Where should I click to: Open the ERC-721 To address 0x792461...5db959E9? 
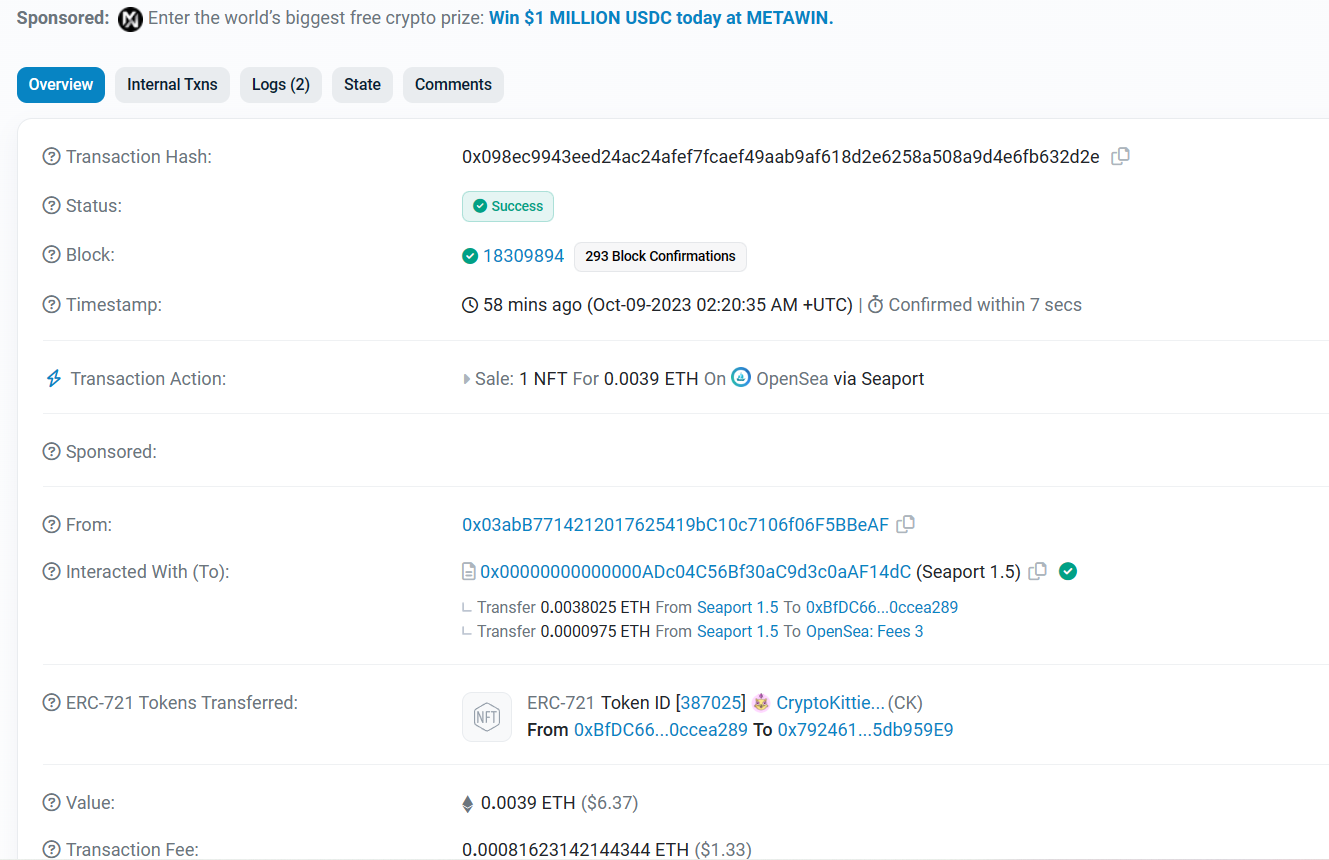coord(865,730)
